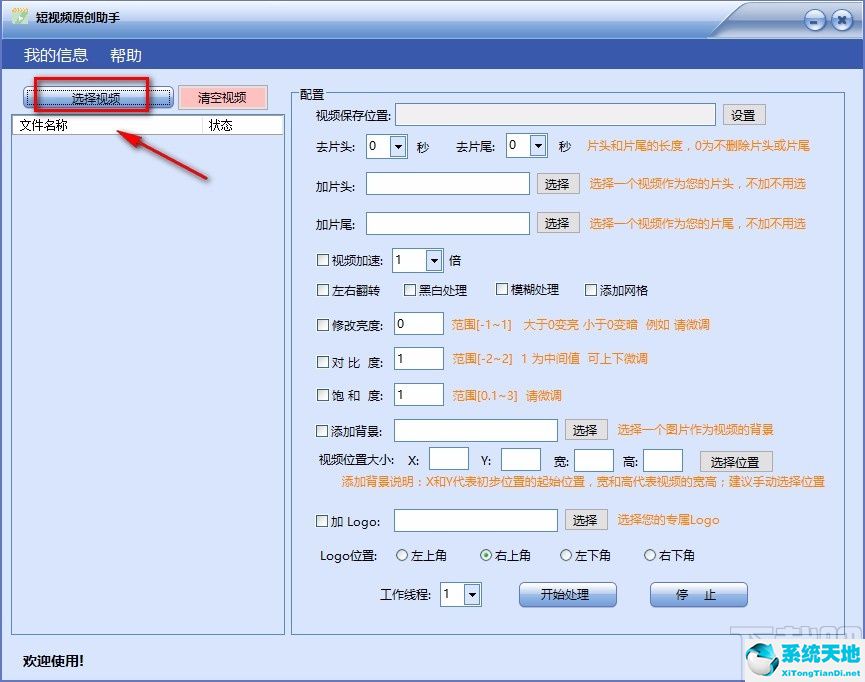Enable the 左右翻转 checkbox
This screenshot has width=865, height=682.
point(323,290)
